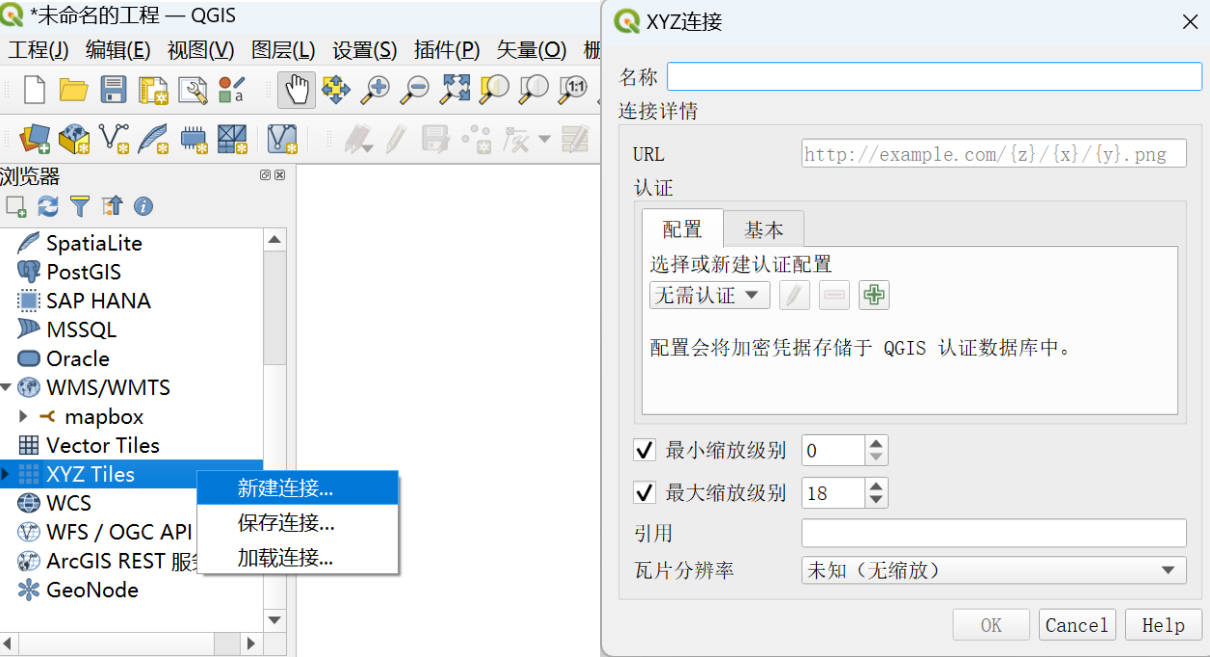Open a project with the folder icon

74,89
